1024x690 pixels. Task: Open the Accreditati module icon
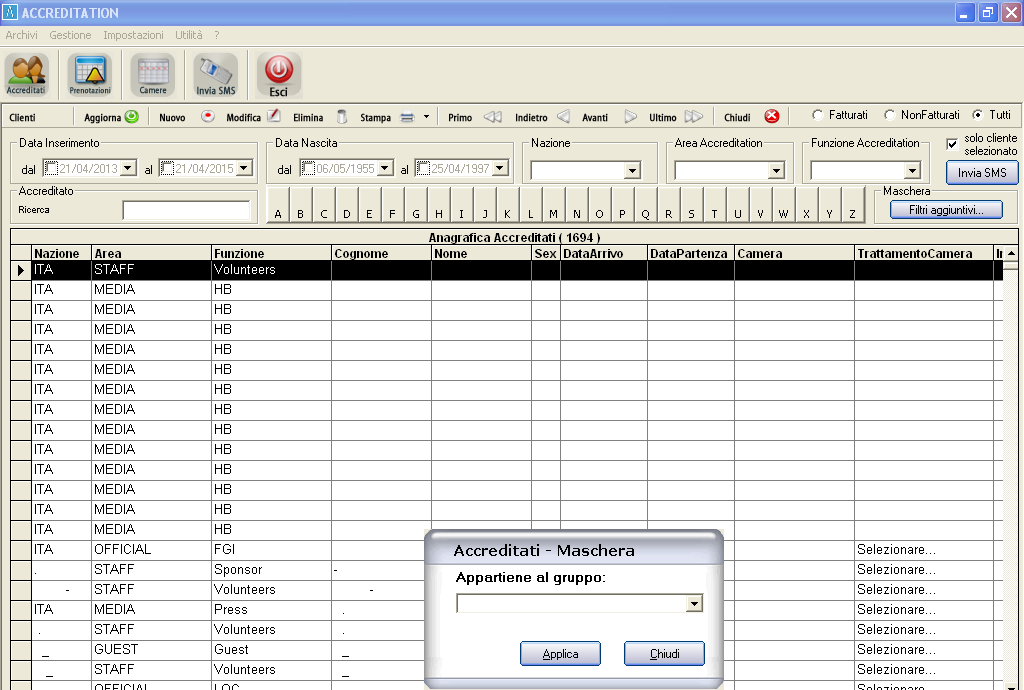(27, 75)
